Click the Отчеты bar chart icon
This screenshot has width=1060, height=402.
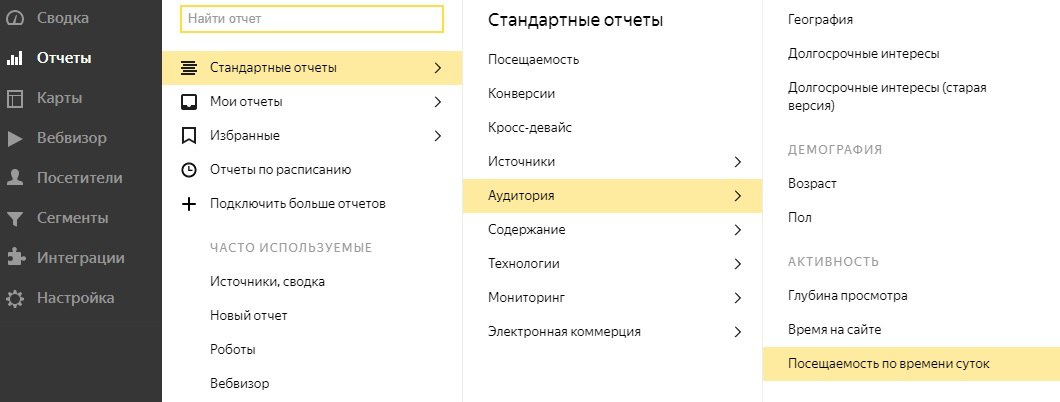point(14,58)
